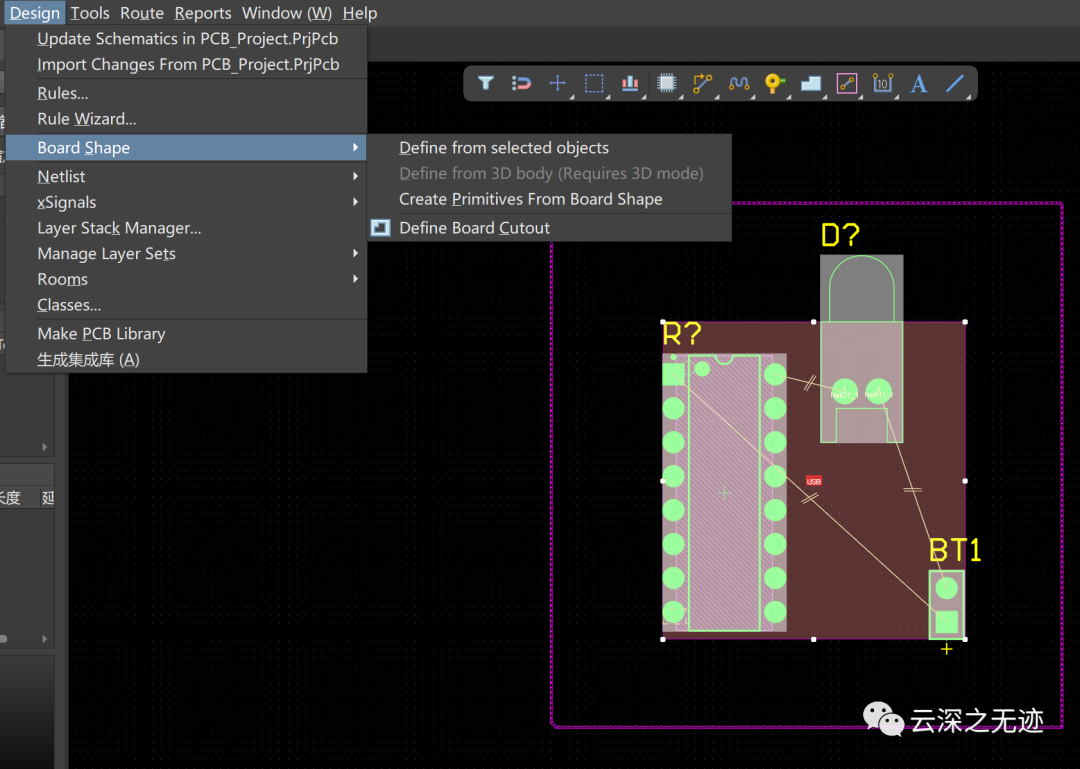Expand the Netlist submenu
Screen dimensions: 1080x769
pos(186,176)
